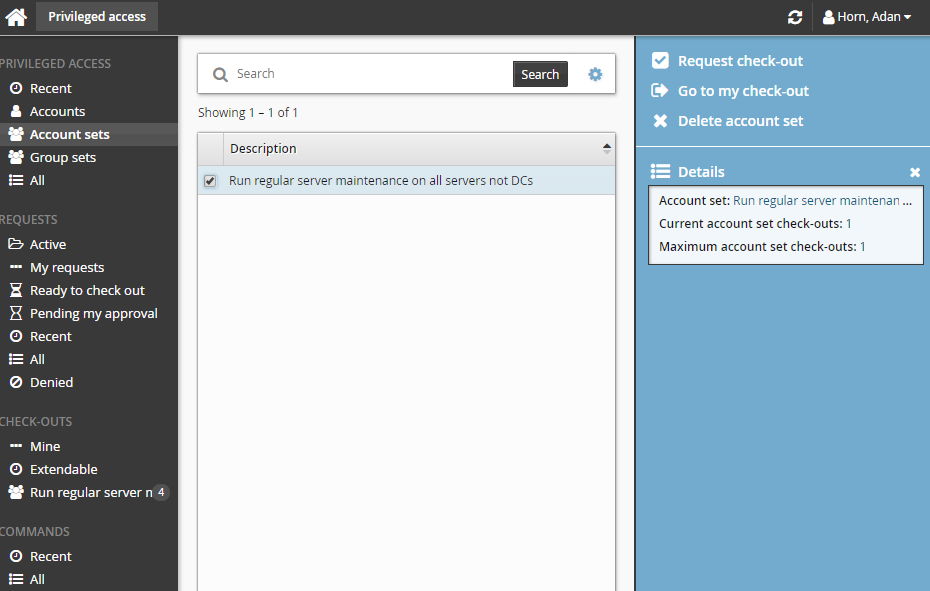Image resolution: width=930 pixels, height=591 pixels.
Task: Open Pending my approval requests
Action: click(93, 313)
